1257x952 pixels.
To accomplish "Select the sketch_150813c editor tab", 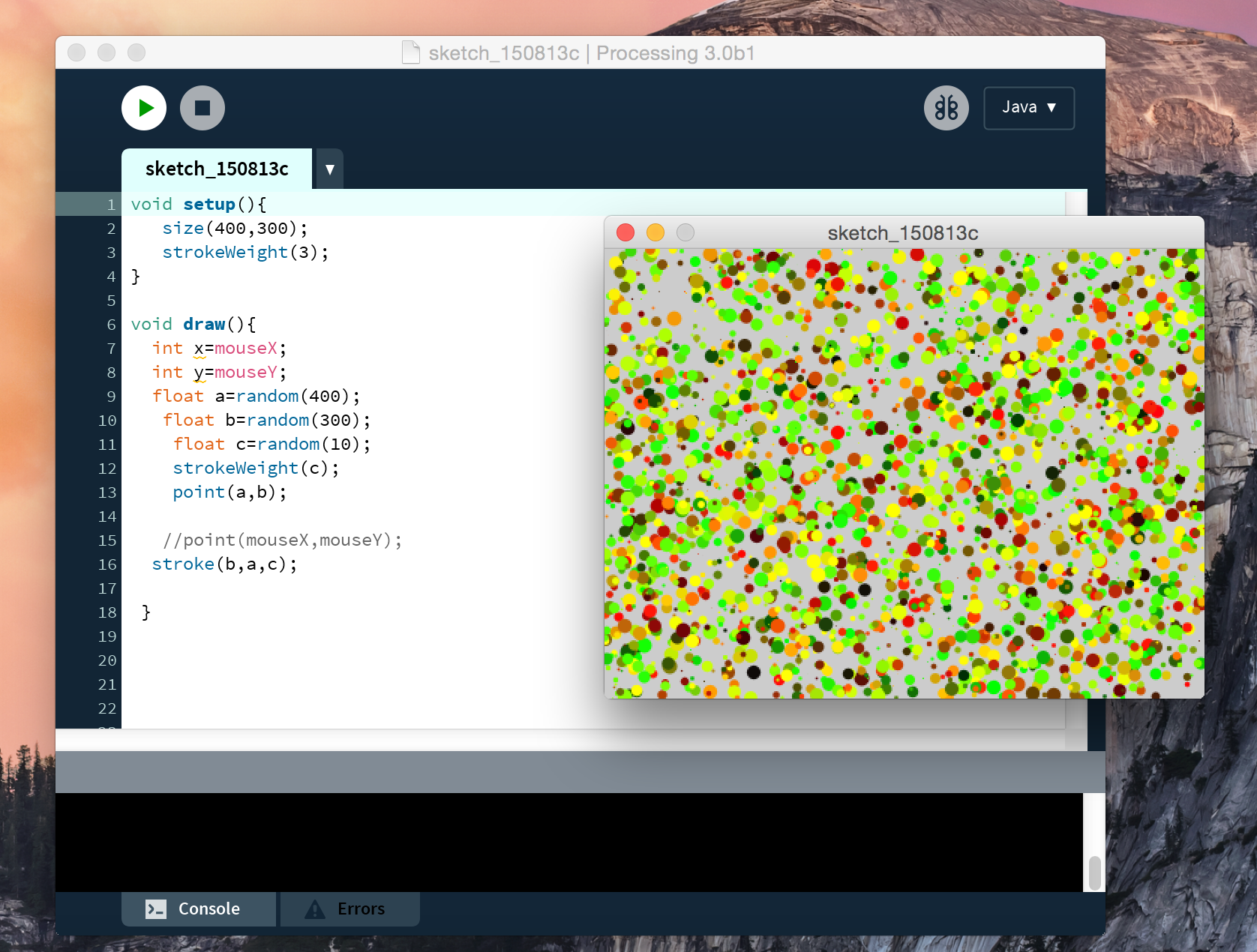I will pos(217,169).
